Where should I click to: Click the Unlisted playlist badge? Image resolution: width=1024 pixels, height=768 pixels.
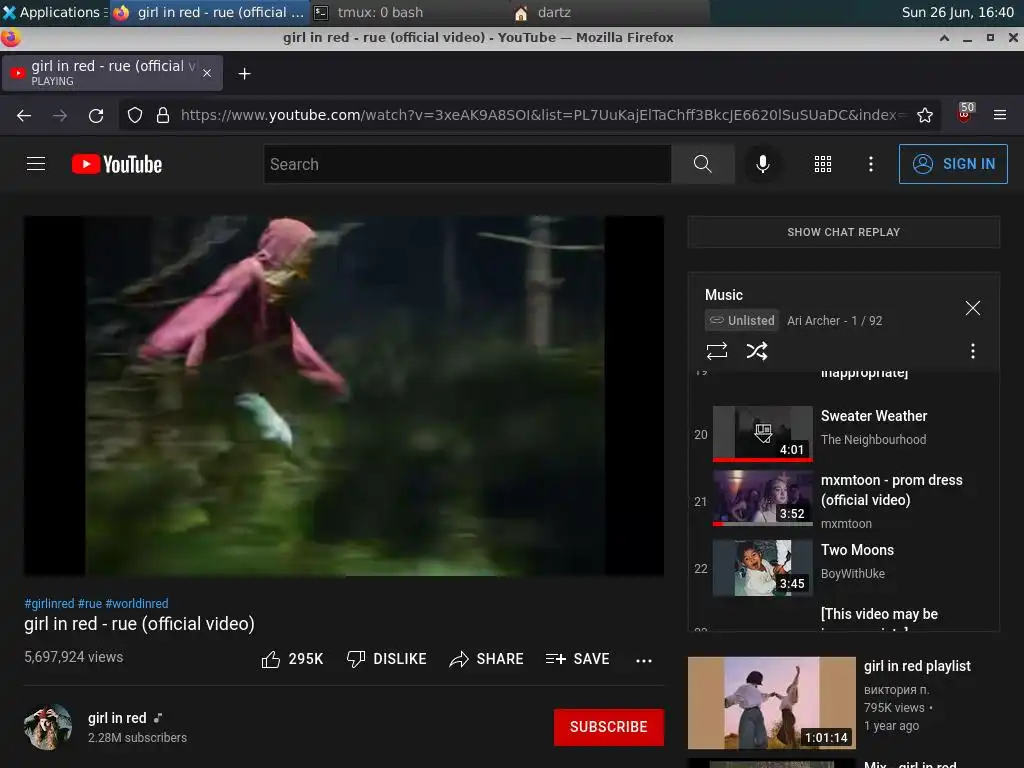tap(742, 321)
